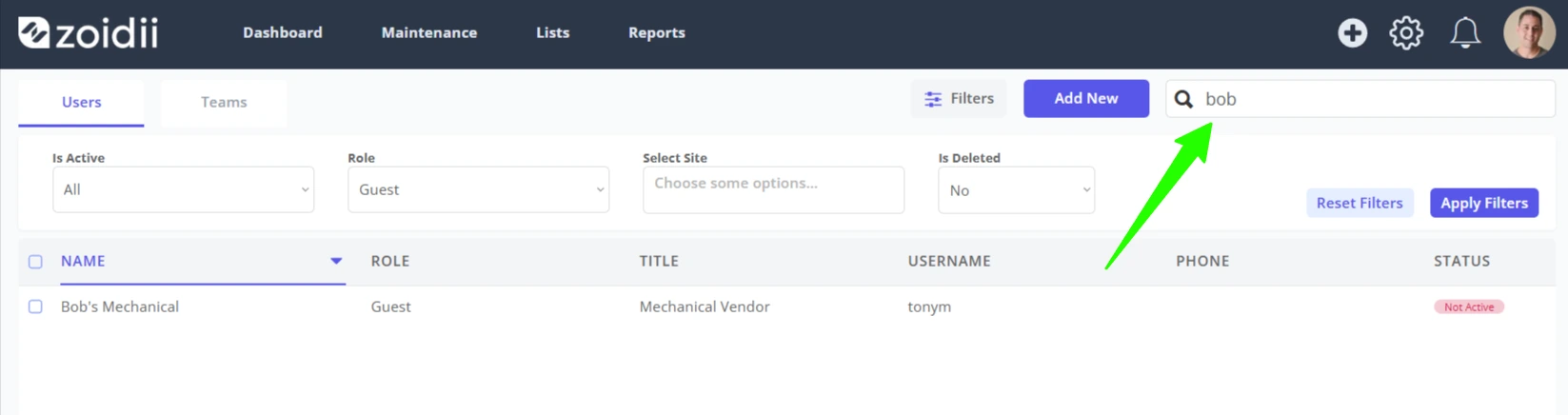Open the Maintenance menu
This screenshot has height=415, width=1568.
click(x=429, y=32)
